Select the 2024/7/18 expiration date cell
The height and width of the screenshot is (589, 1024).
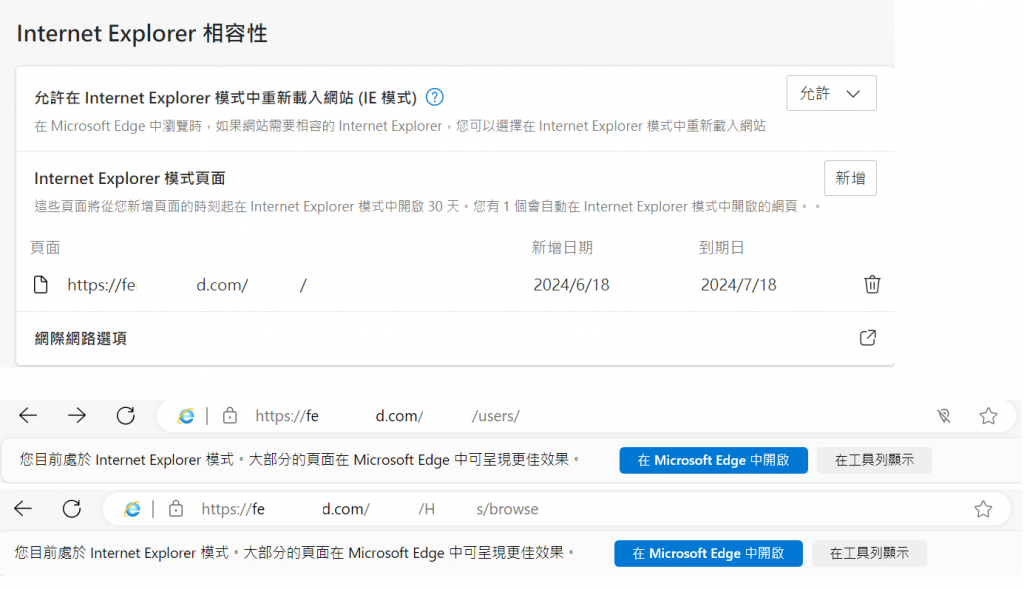(738, 285)
